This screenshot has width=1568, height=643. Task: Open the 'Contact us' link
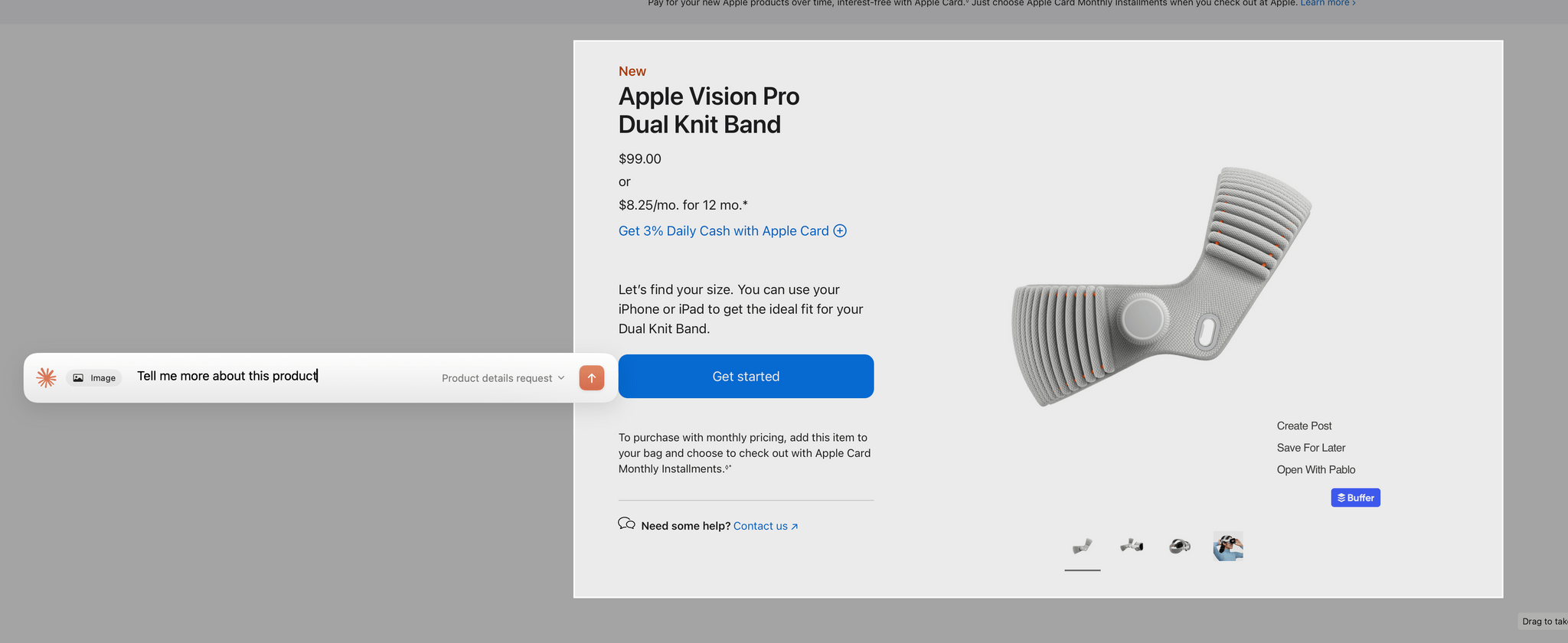tap(765, 526)
